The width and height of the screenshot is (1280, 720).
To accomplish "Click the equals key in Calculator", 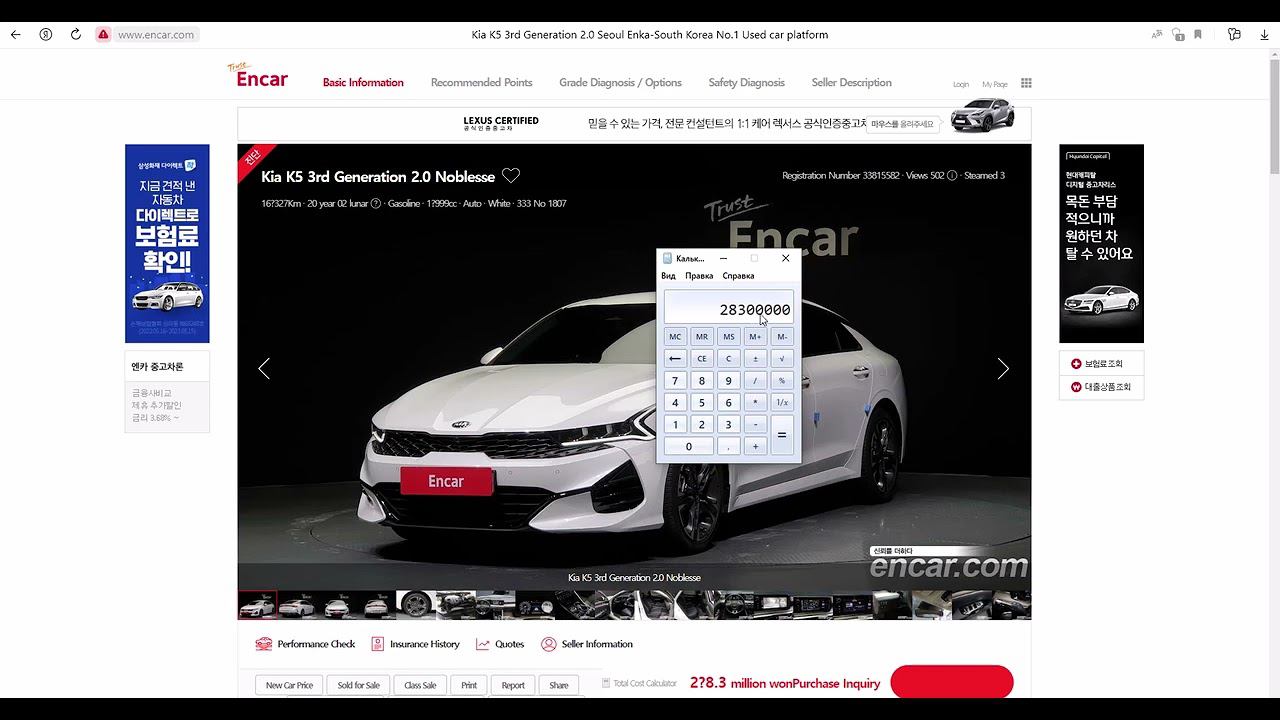I will 782,435.
